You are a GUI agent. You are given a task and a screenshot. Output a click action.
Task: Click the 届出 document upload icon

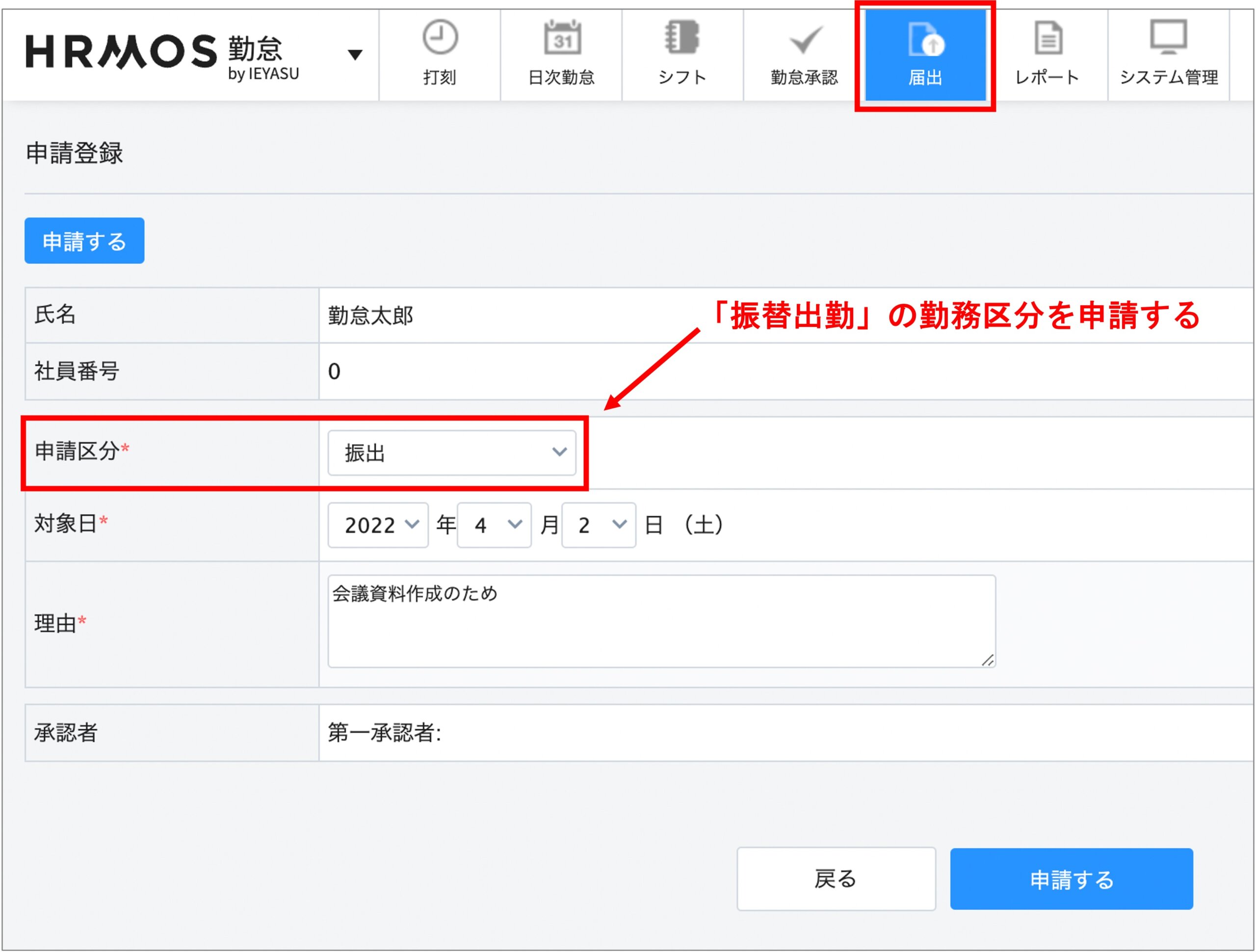925,40
